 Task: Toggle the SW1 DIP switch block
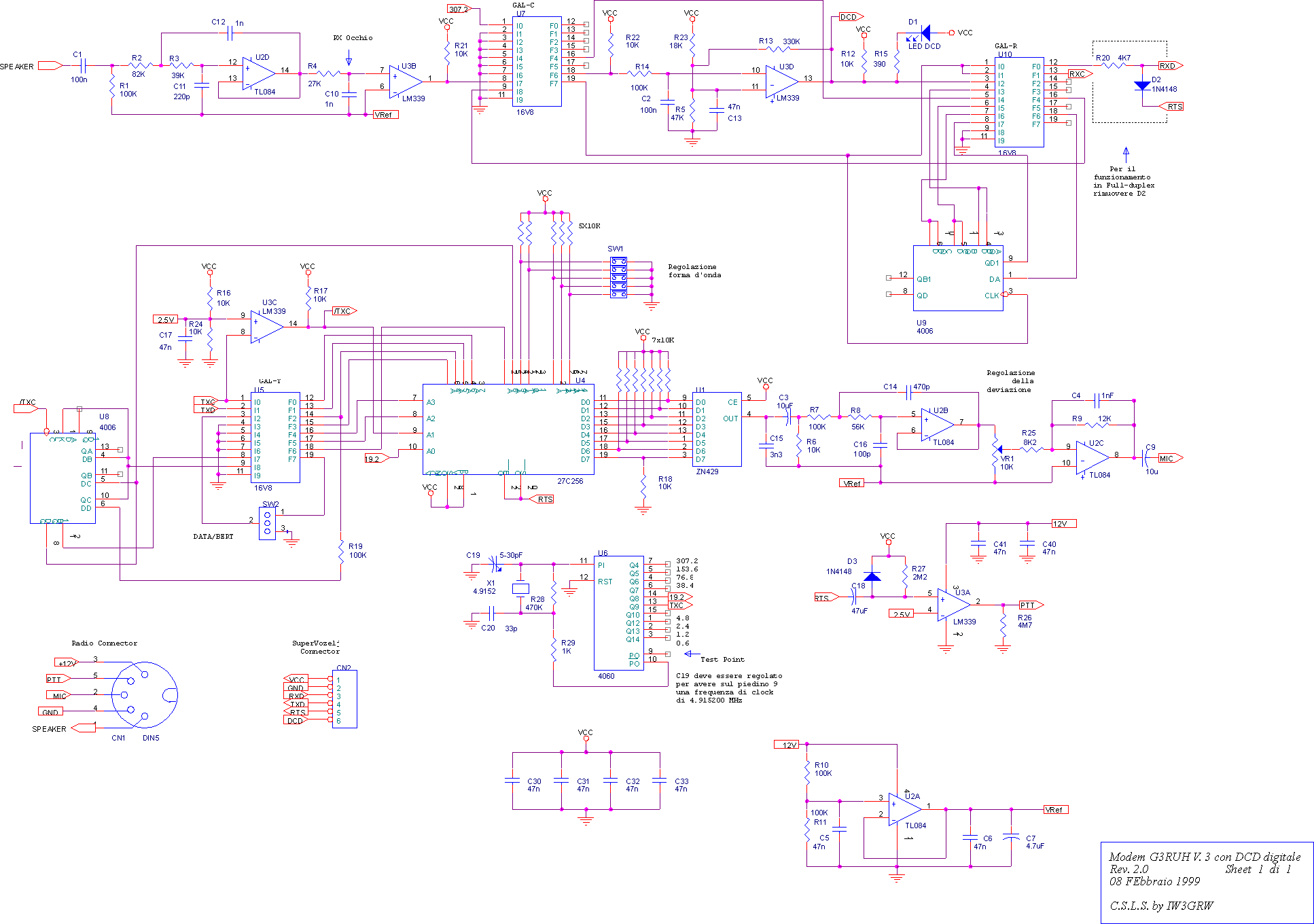(x=618, y=277)
